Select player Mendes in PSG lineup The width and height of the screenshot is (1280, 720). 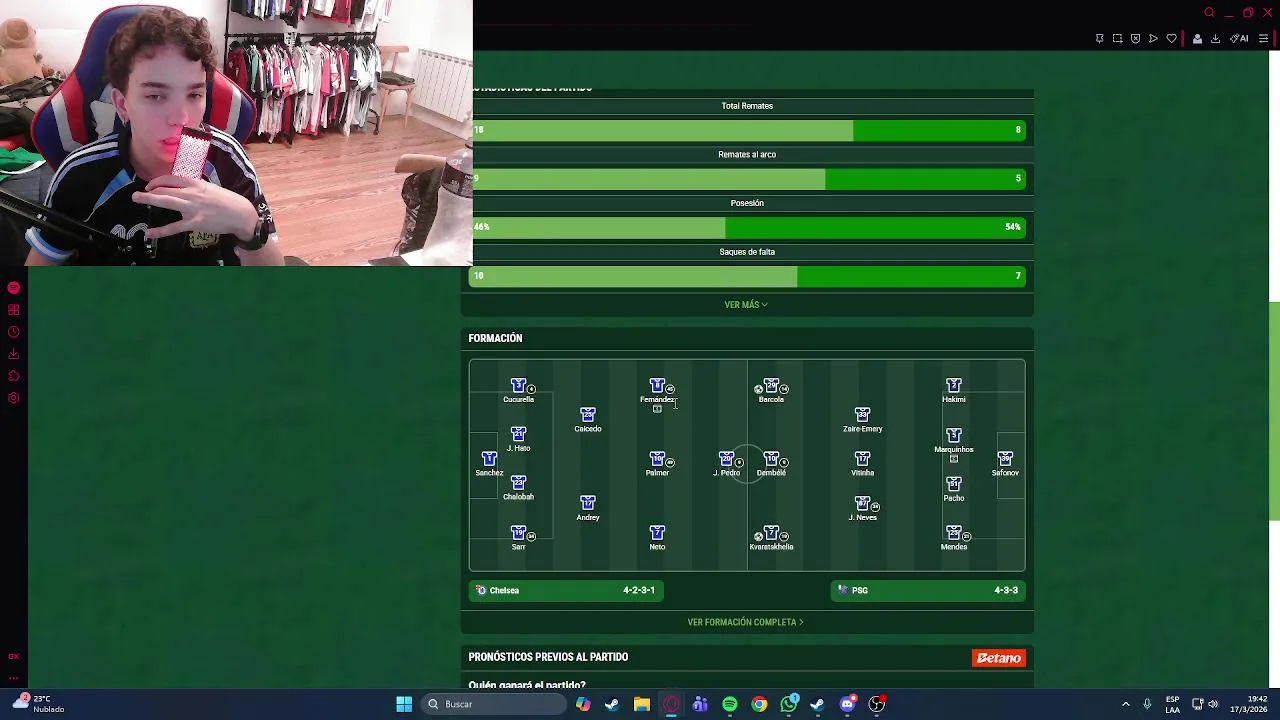[x=954, y=538]
